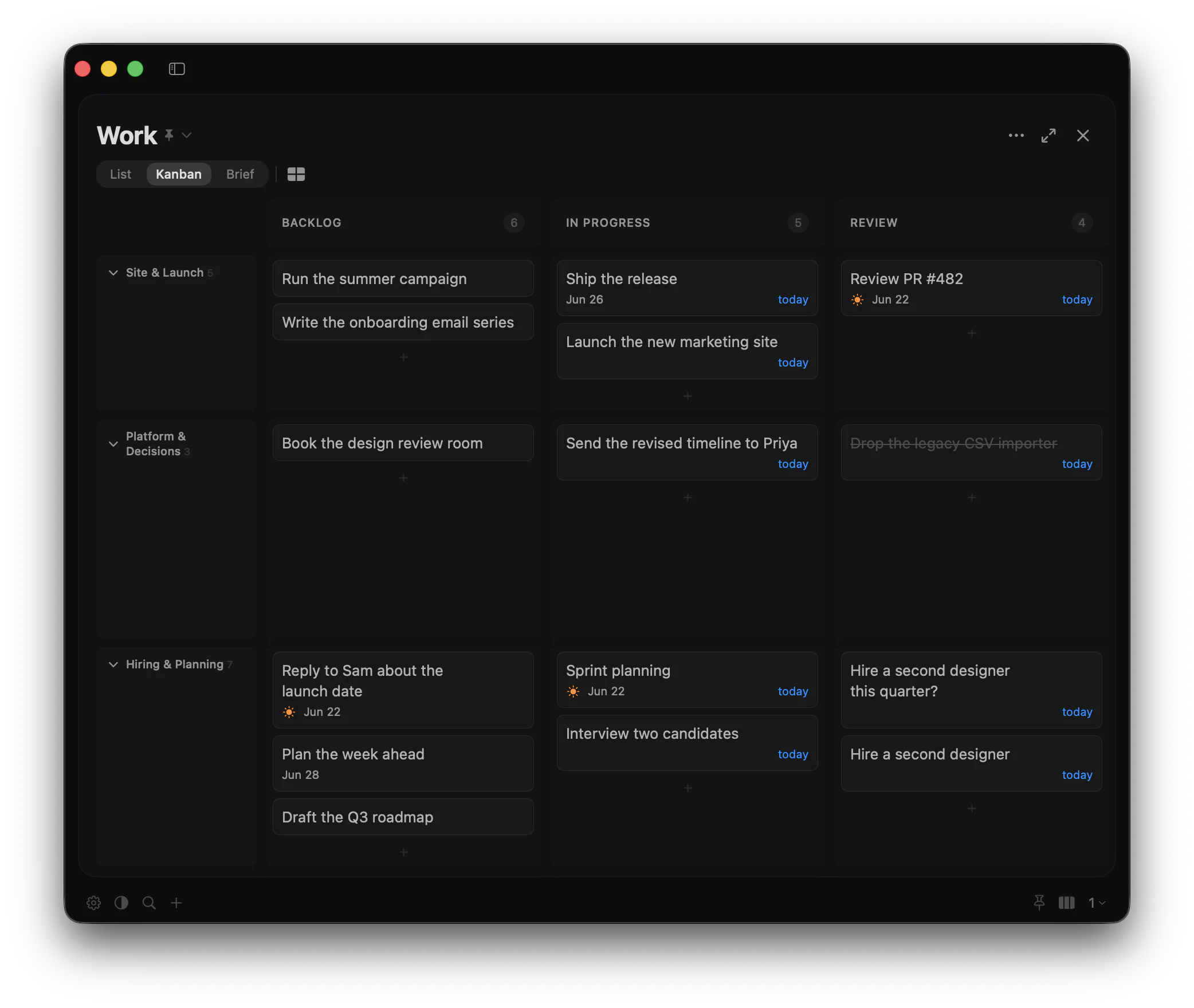This screenshot has height=1008, width=1194.
Task: Open the Ship the release card
Action: pos(687,288)
